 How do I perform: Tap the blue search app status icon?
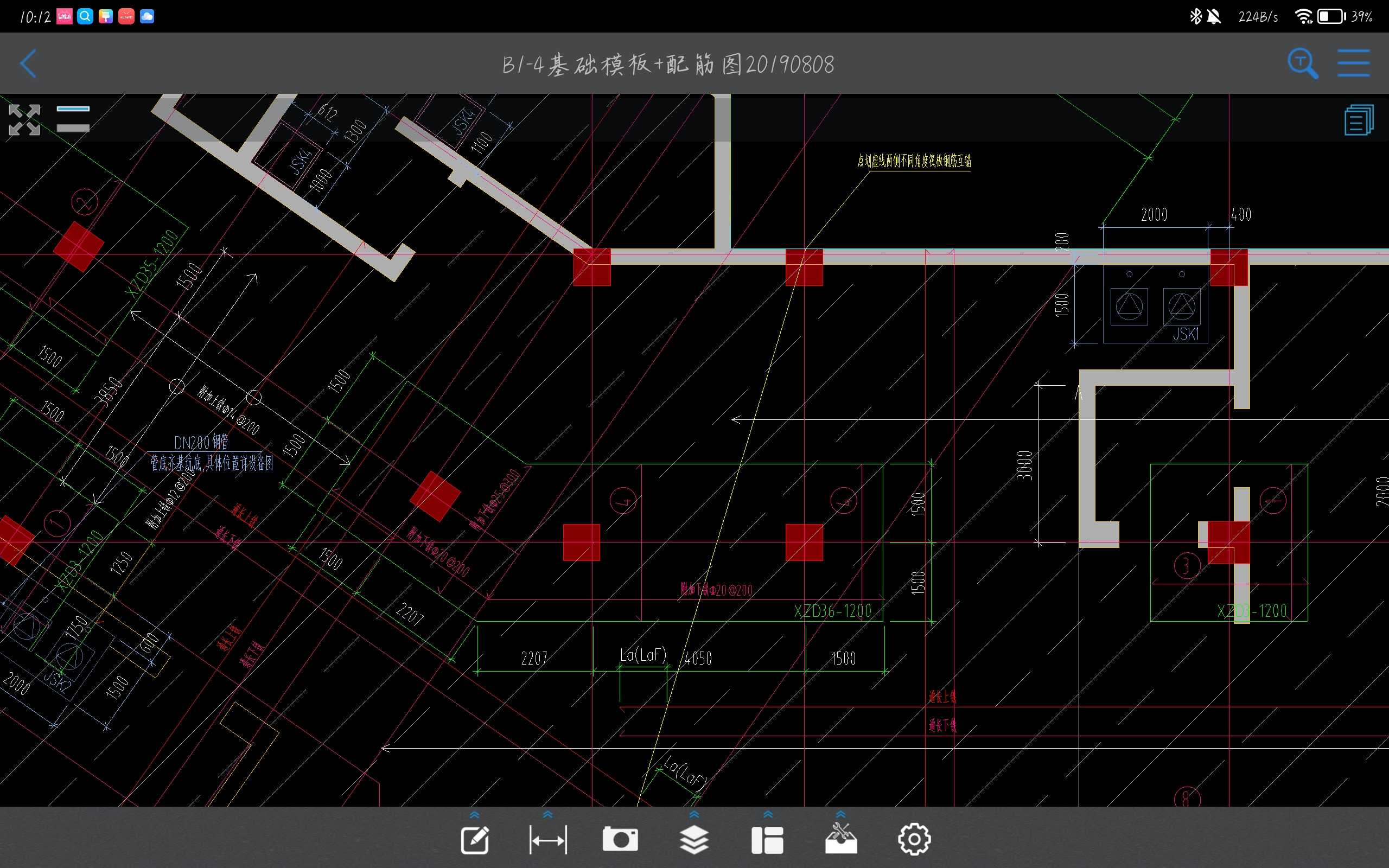pos(85,16)
